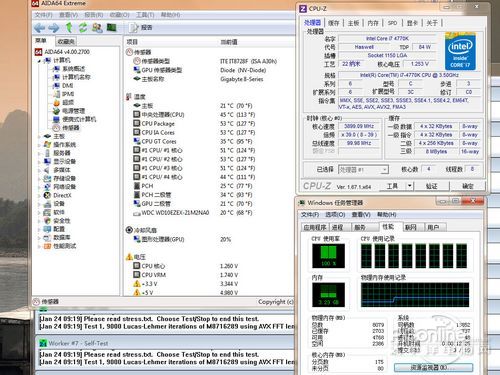Open dropdown arrow beside CPU-Z 工具 button
The width and height of the screenshot is (500, 375).
coord(410,186)
